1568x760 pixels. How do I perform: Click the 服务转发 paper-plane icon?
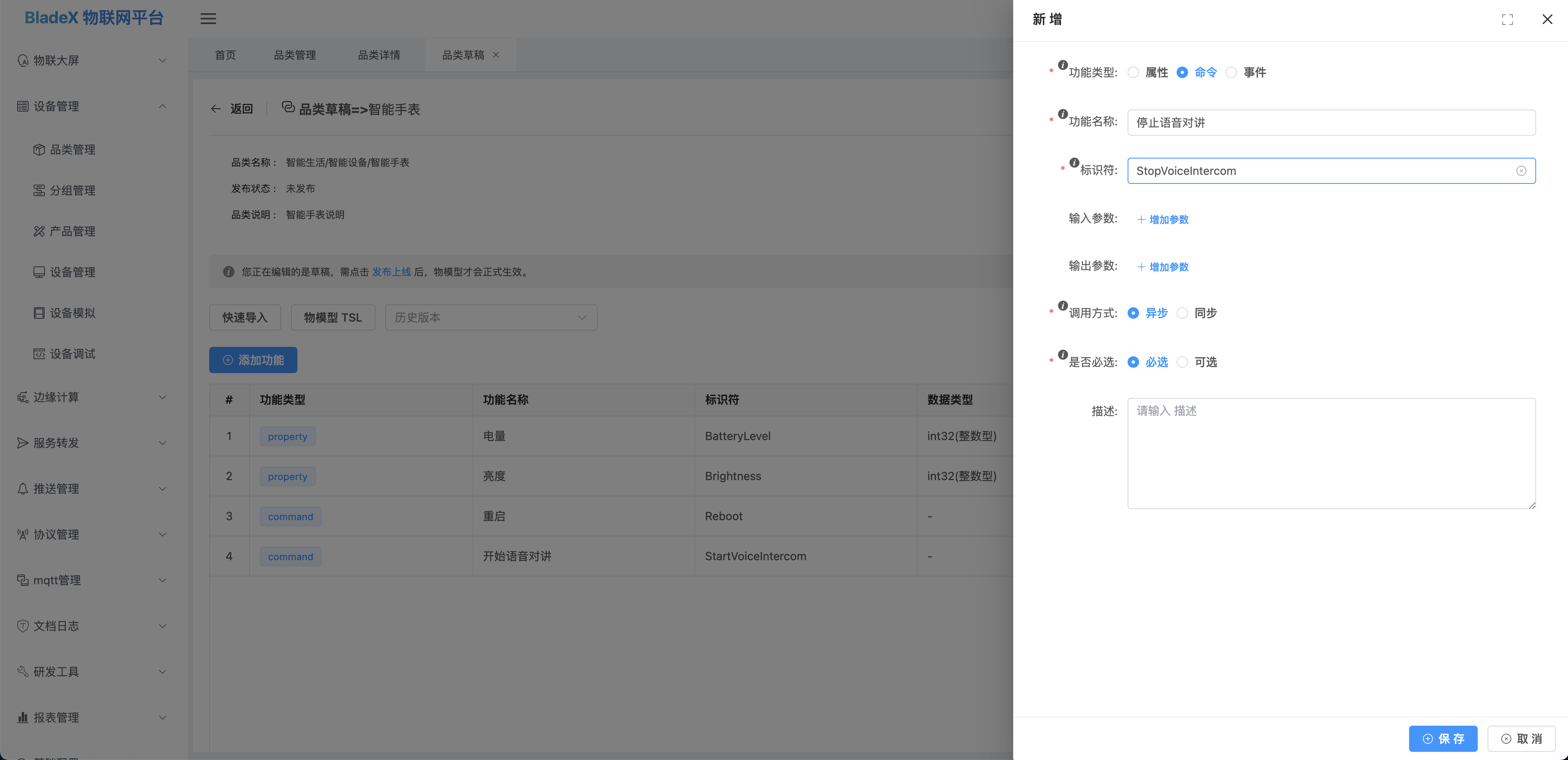(22, 443)
